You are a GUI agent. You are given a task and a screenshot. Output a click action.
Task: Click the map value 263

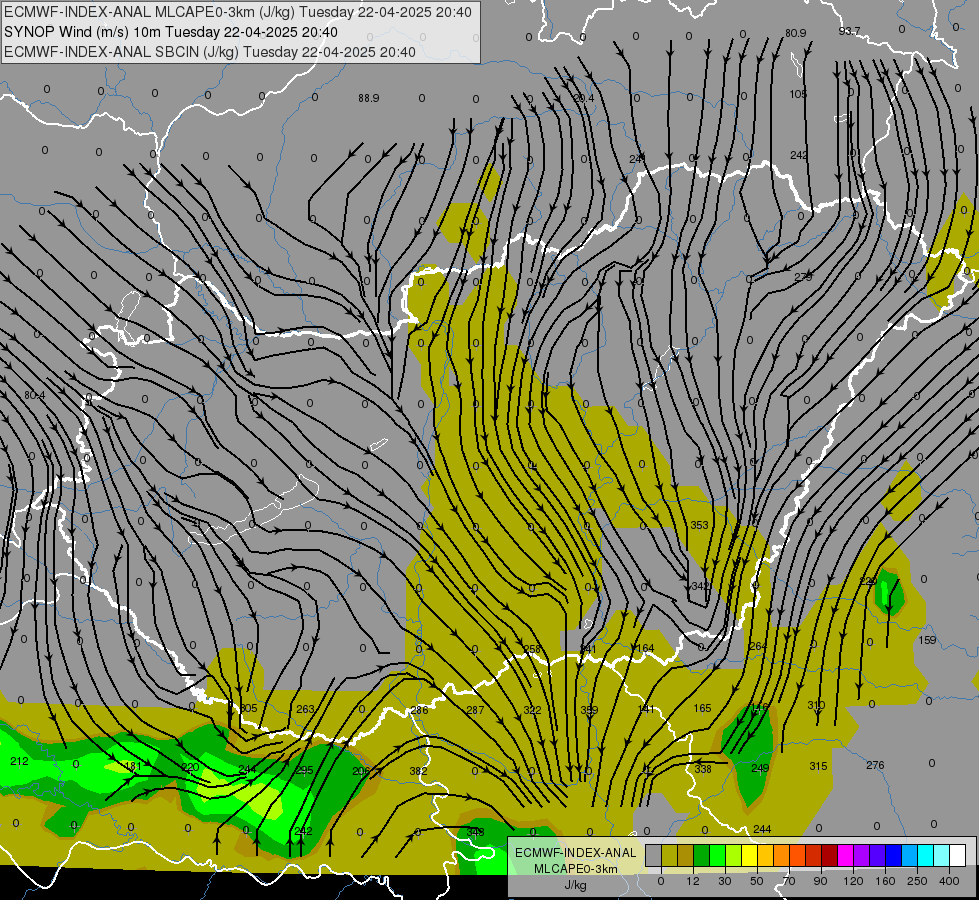pos(305,709)
